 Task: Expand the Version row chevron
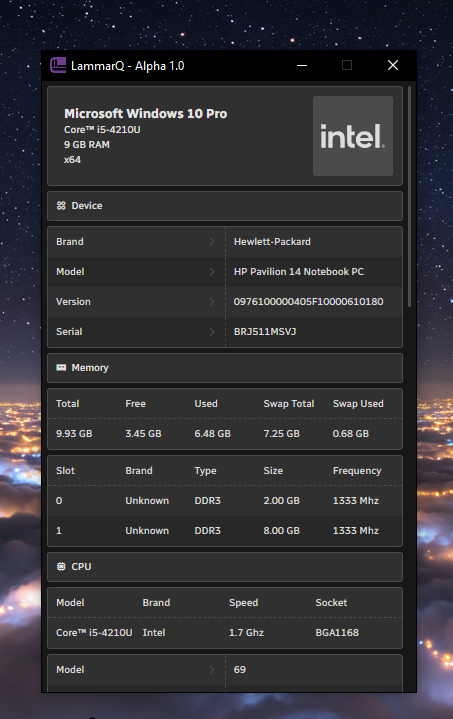212,302
